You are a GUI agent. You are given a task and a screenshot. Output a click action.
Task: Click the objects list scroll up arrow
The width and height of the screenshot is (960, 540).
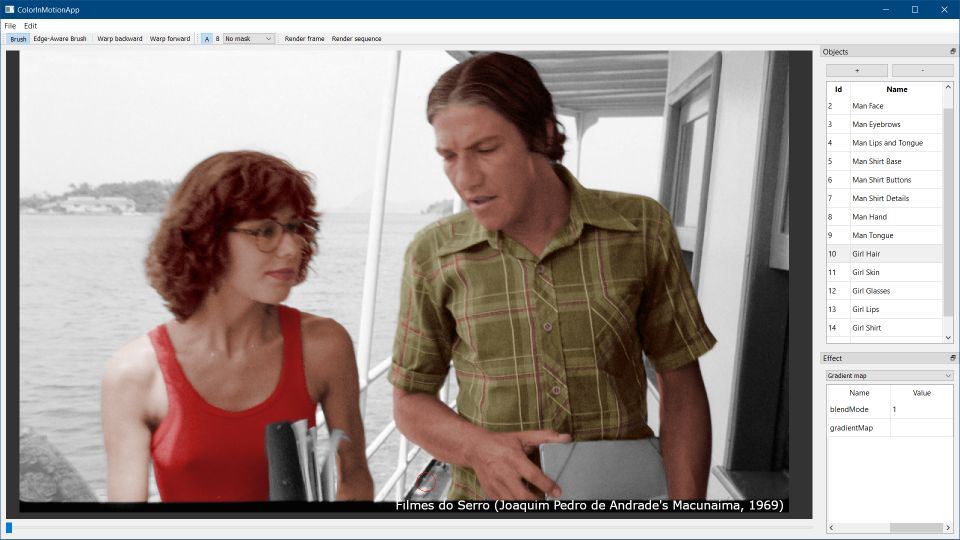point(948,87)
